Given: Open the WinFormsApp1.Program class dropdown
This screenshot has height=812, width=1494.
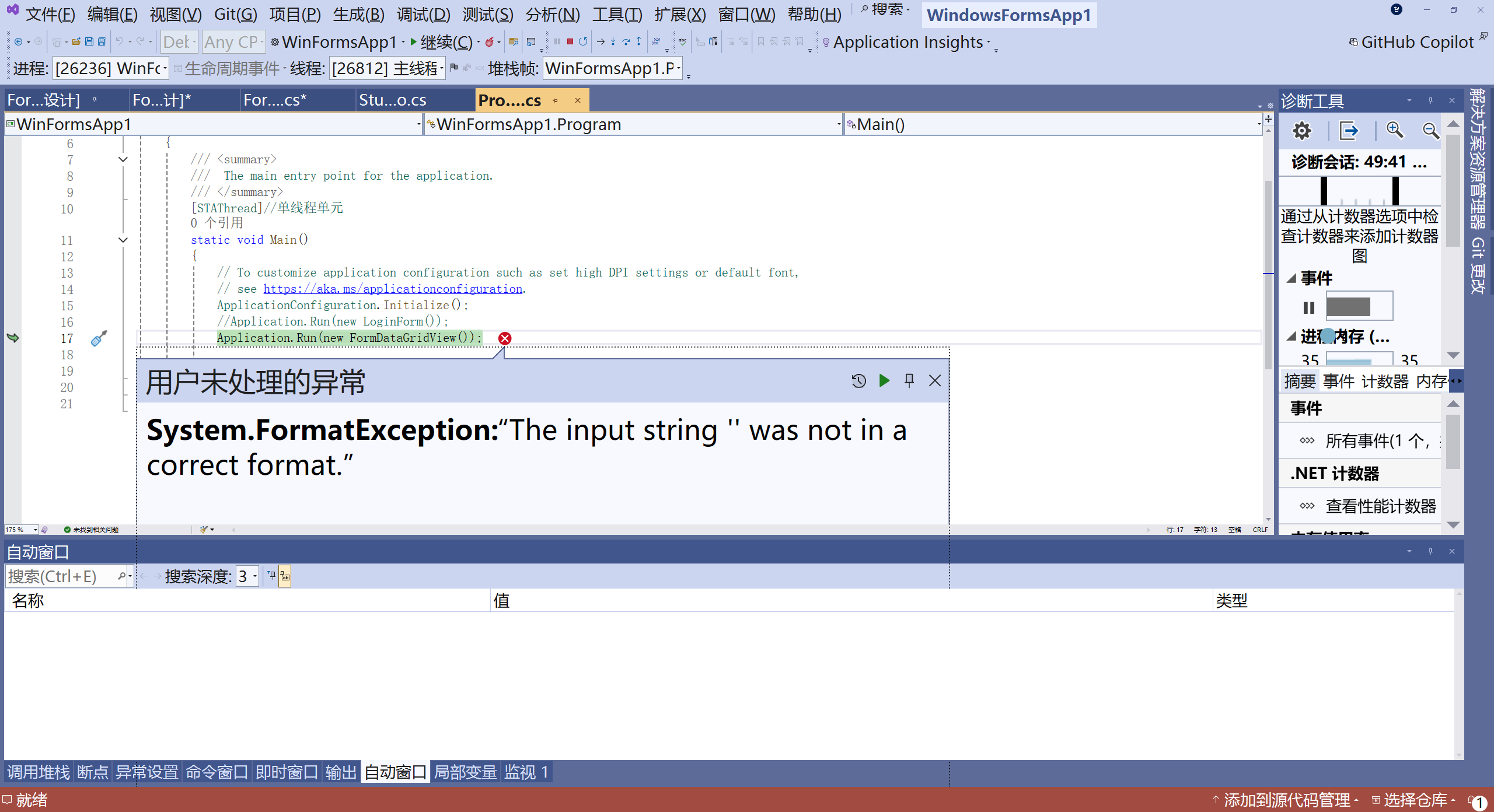Looking at the screenshot, I should 633,124.
